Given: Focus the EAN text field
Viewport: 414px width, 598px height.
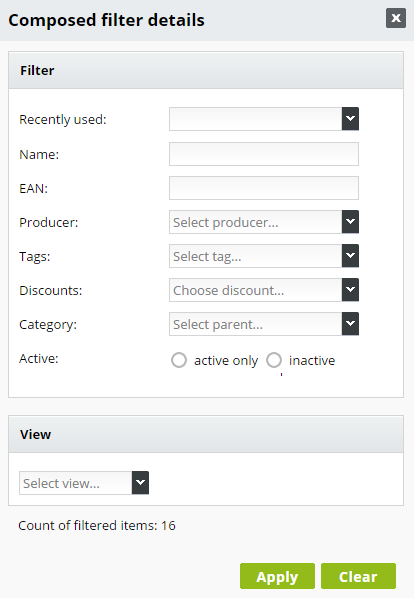Looking at the screenshot, I should coord(264,188).
